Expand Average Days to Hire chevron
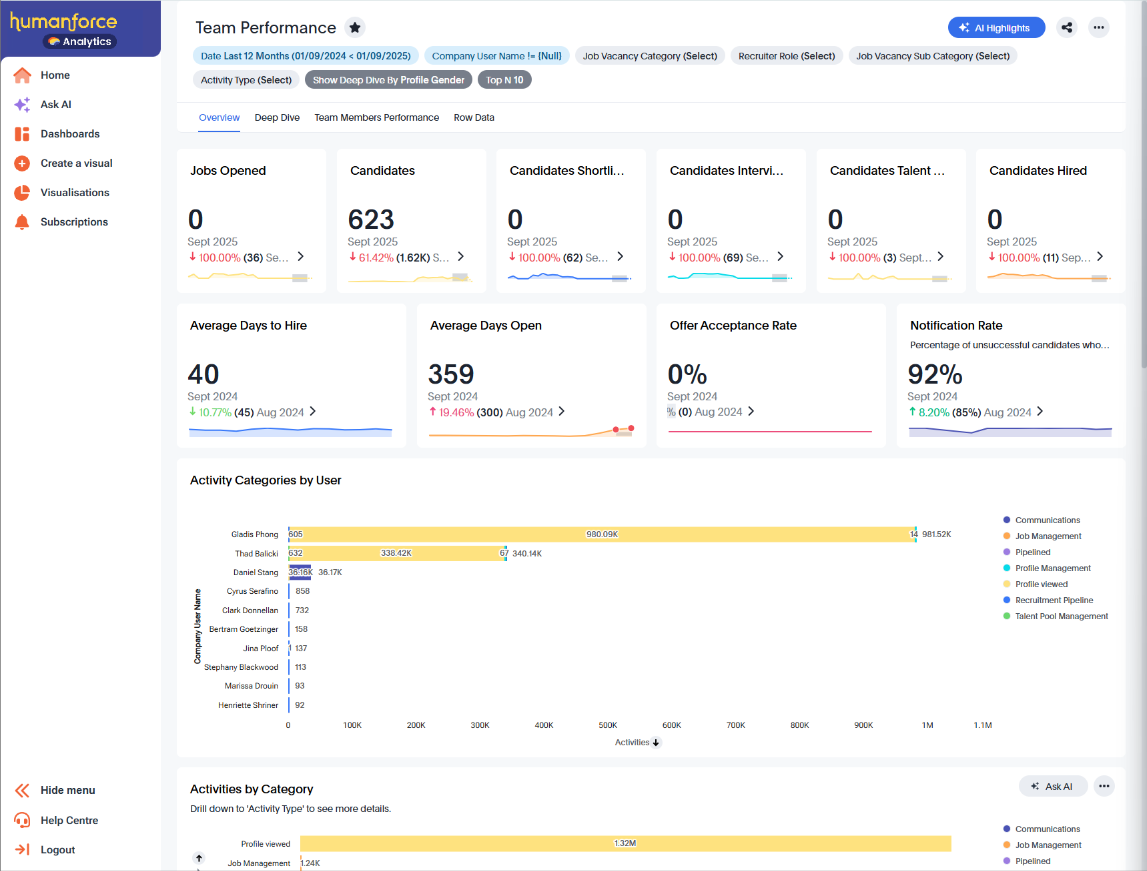1147x871 pixels. 313,411
